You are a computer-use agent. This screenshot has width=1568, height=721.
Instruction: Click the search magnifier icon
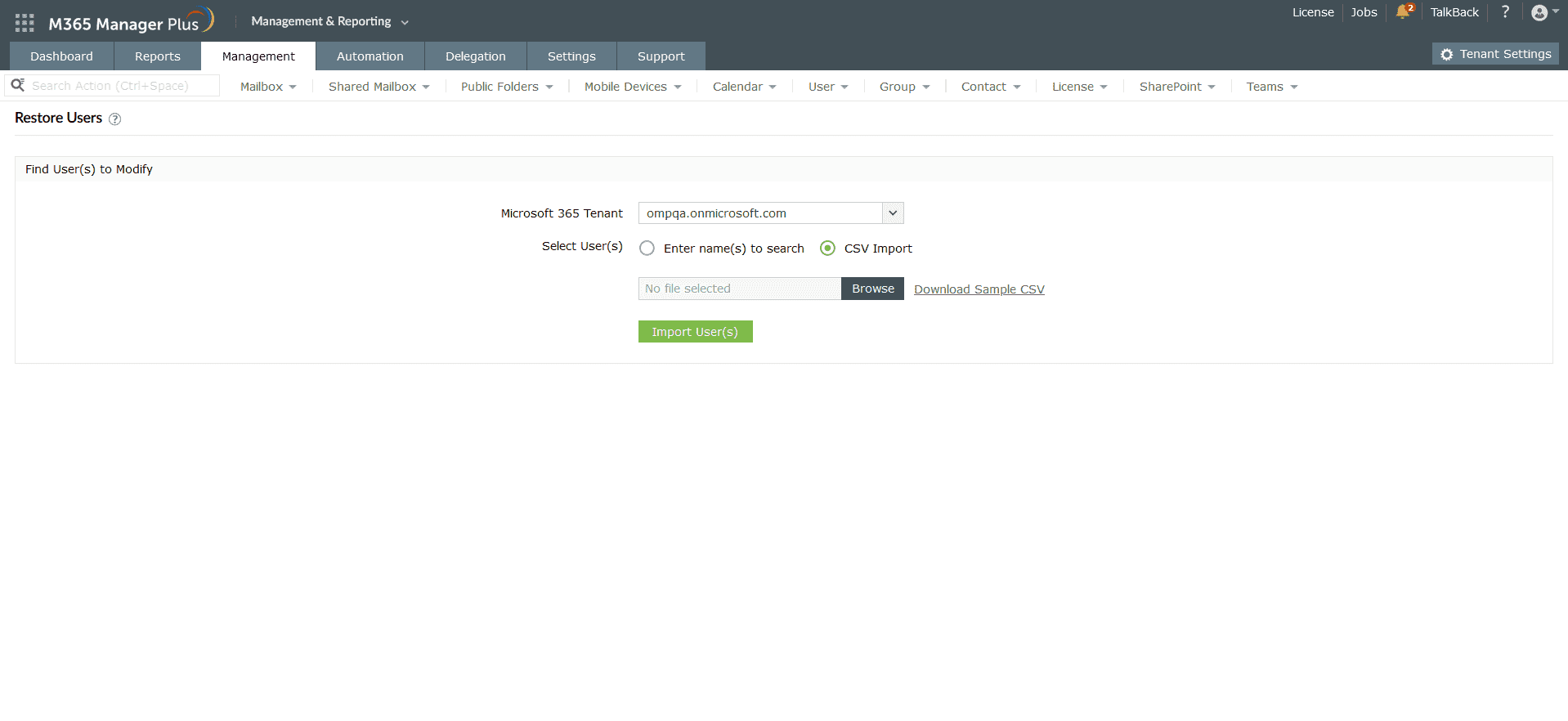click(17, 85)
